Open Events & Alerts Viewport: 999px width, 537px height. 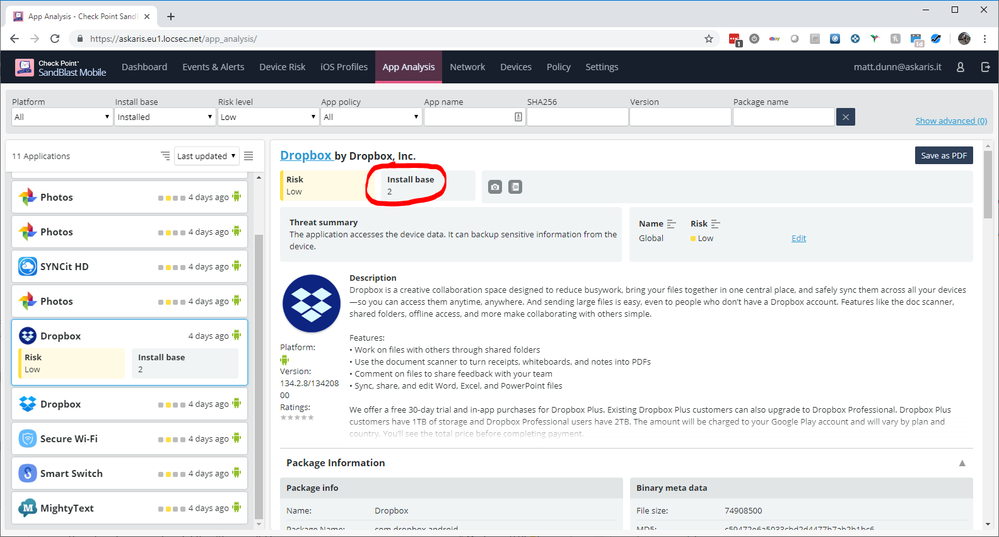coord(213,67)
